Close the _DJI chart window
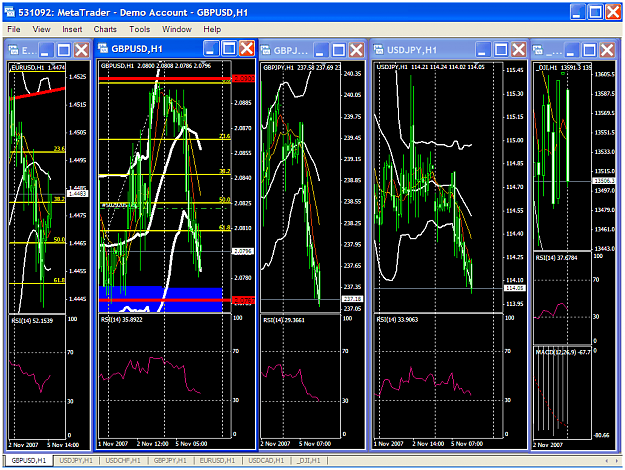Image resolution: width=625 pixels, height=470 pixels. pyautogui.click(x=607, y=50)
